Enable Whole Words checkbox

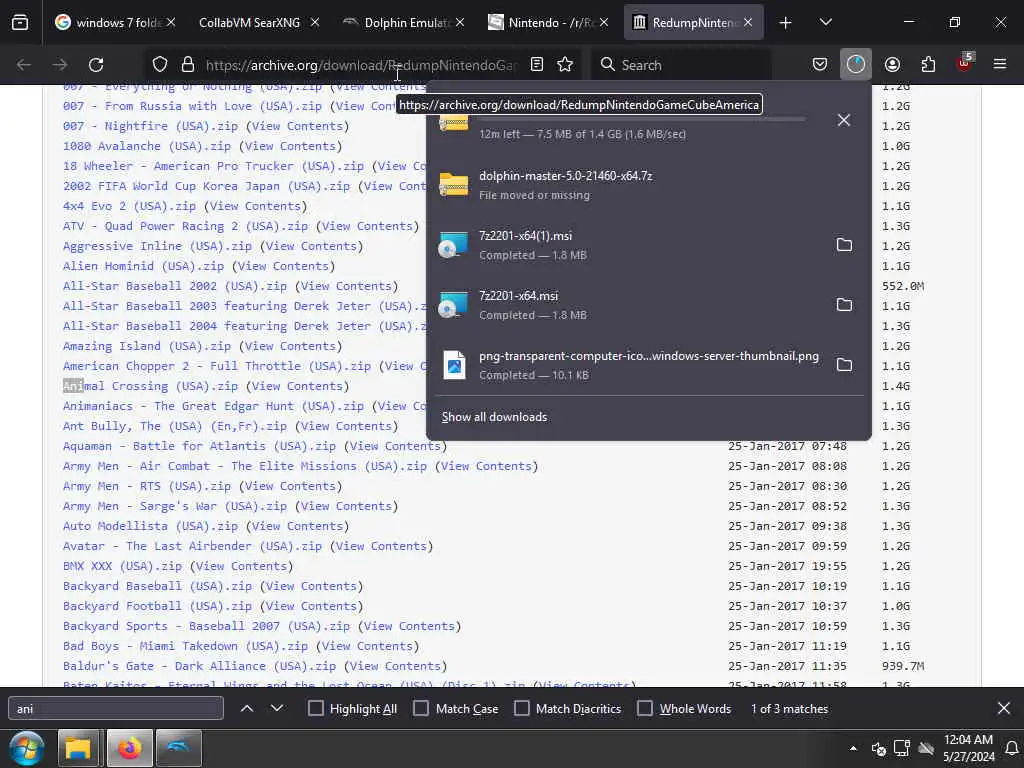coord(645,709)
